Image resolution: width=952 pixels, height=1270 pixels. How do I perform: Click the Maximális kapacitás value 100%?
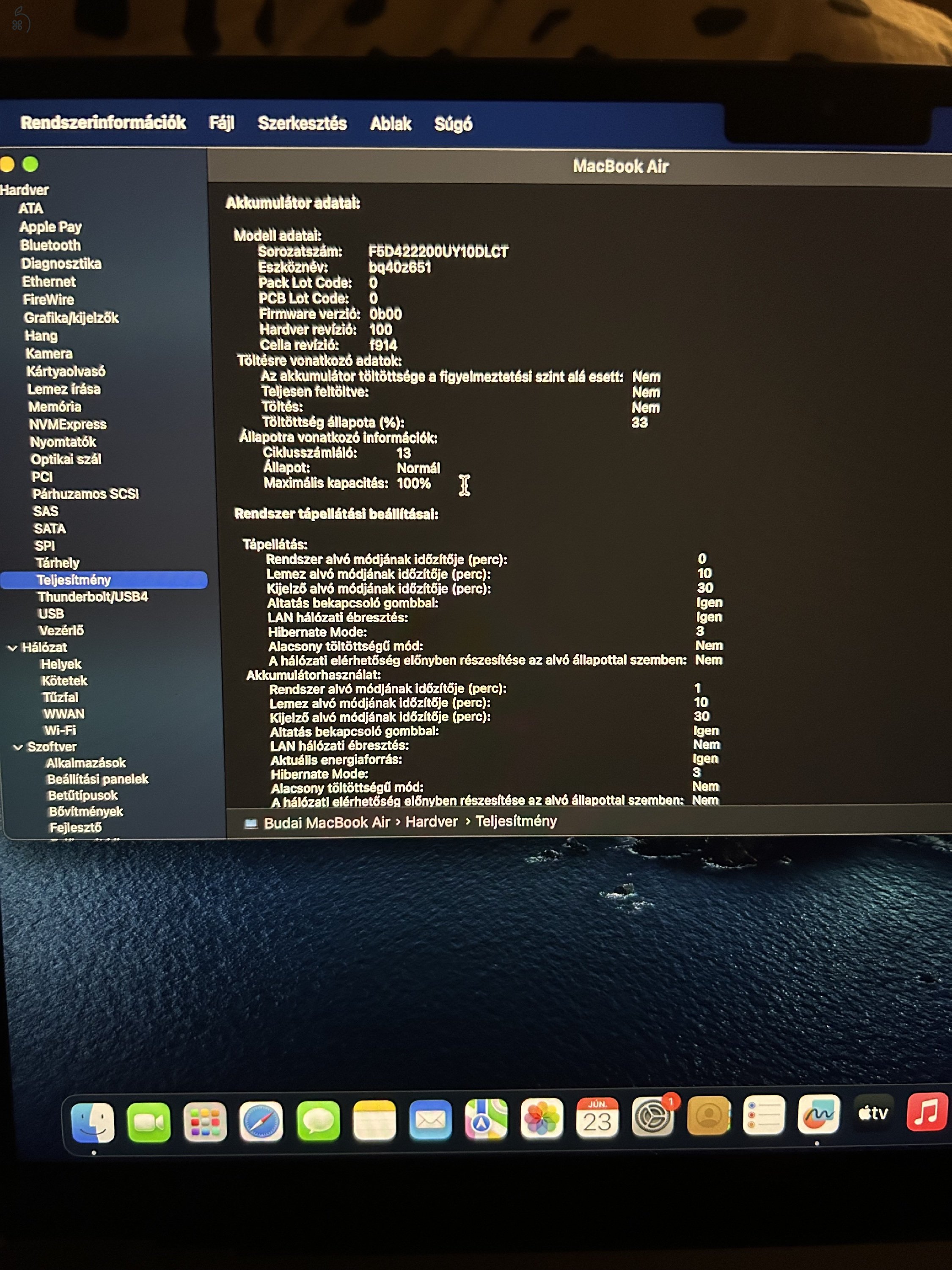[414, 483]
